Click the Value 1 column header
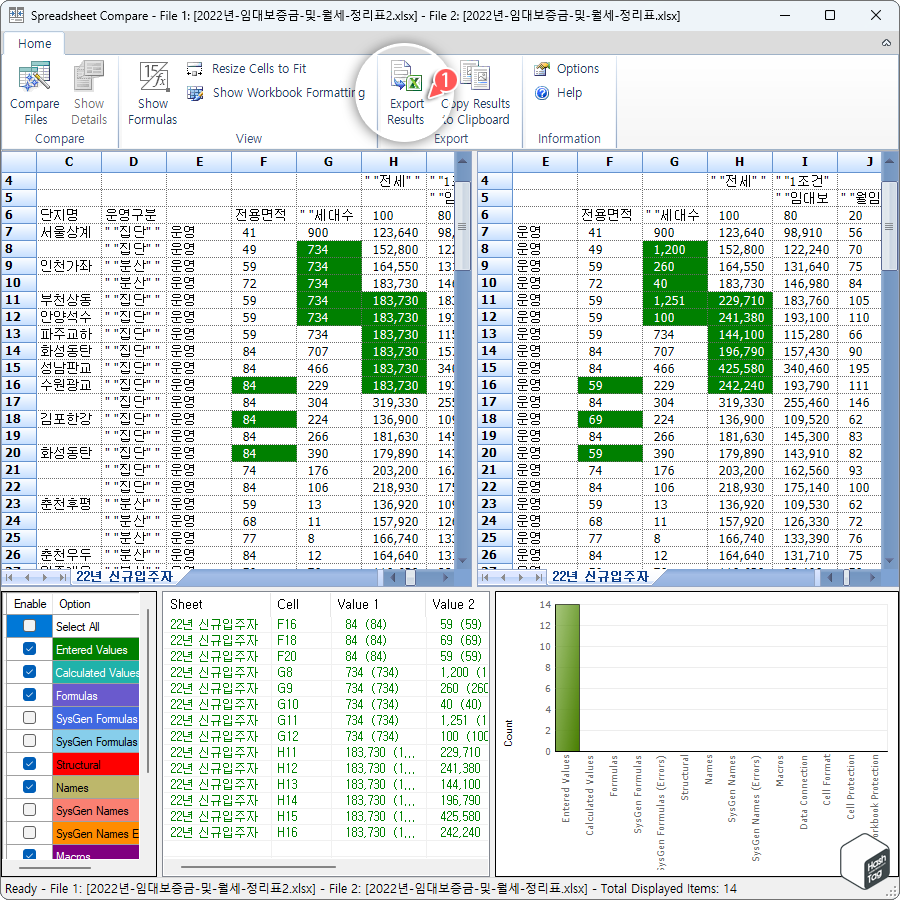Image resolution: width=900 pixels, height=900 pixels. [x=378, y=604]
